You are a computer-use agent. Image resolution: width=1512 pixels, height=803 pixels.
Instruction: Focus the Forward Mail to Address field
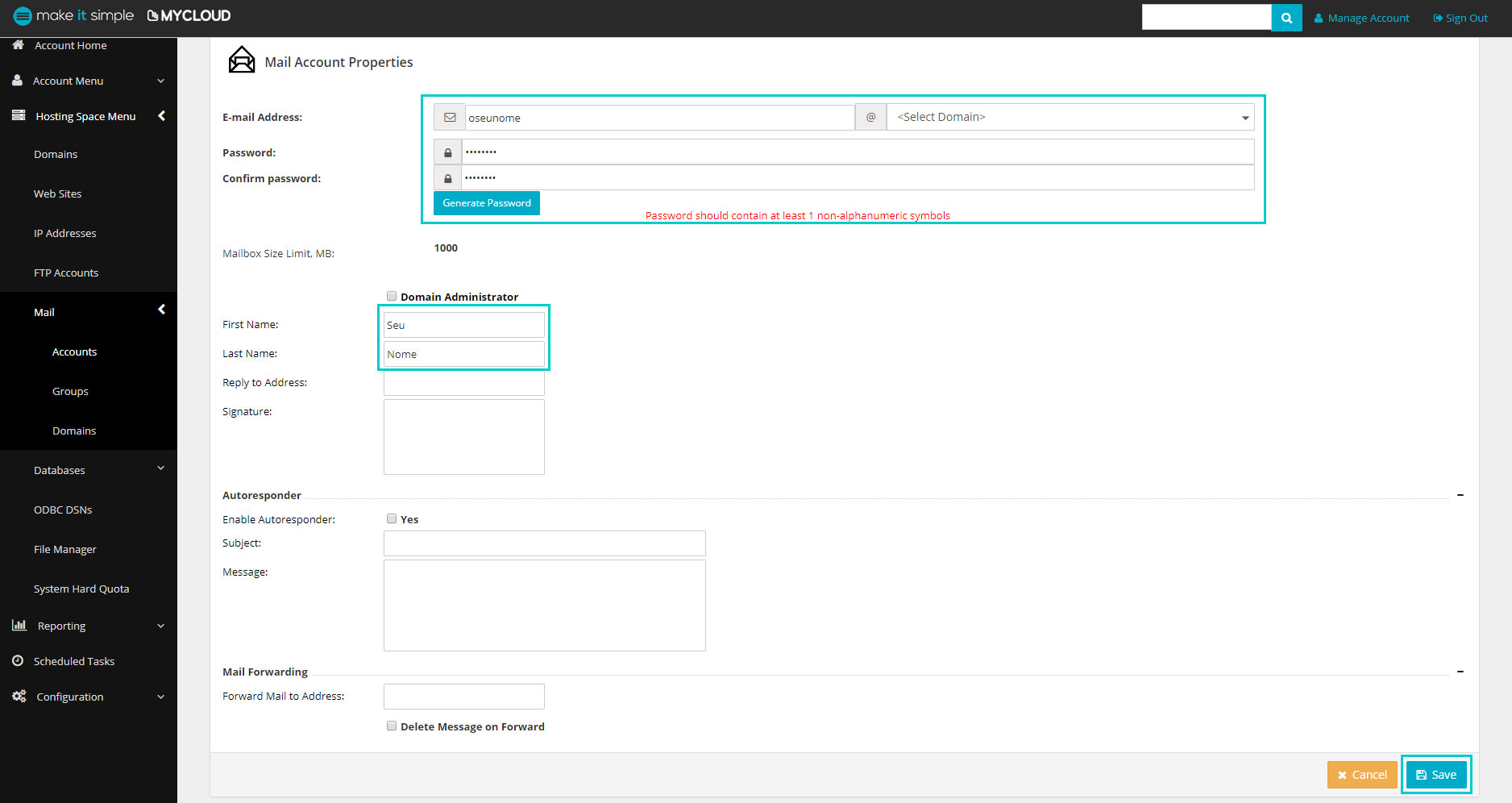[463, 697]
